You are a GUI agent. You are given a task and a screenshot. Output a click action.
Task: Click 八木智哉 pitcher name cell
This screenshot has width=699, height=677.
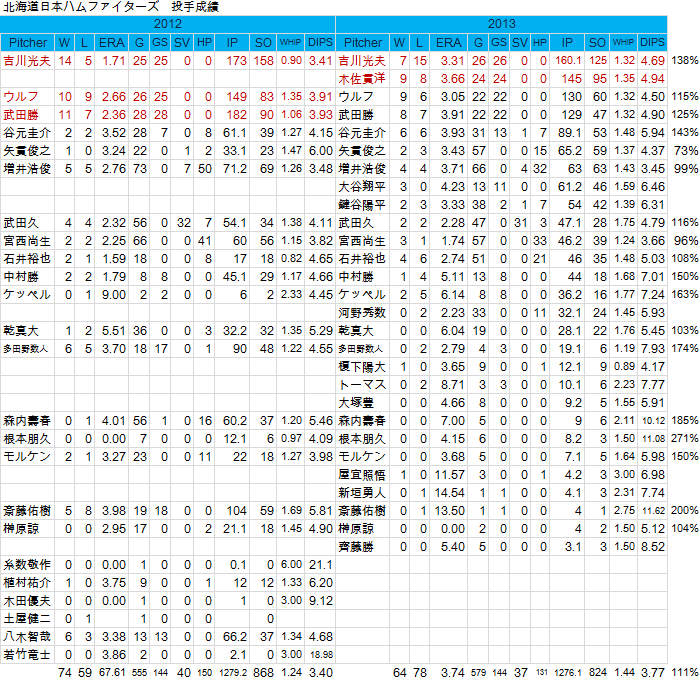(27, 637)
